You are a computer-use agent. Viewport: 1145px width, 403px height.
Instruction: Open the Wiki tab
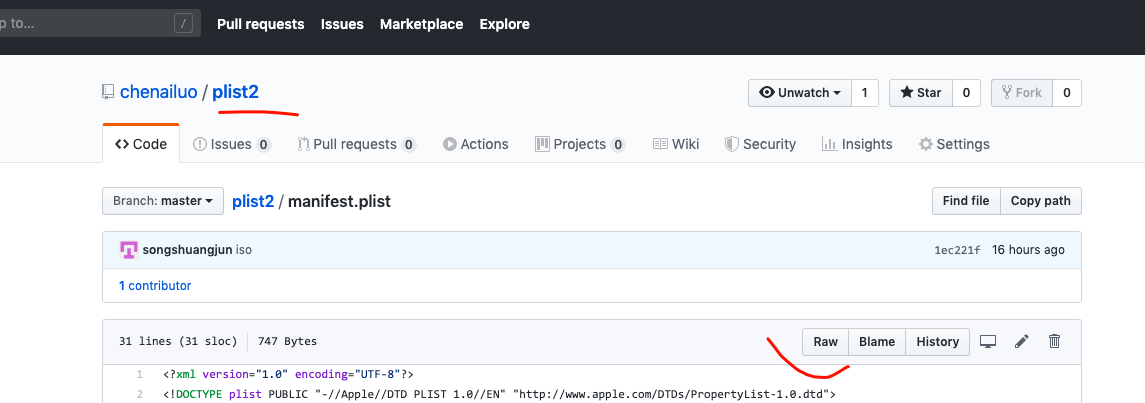coord(675,144)
